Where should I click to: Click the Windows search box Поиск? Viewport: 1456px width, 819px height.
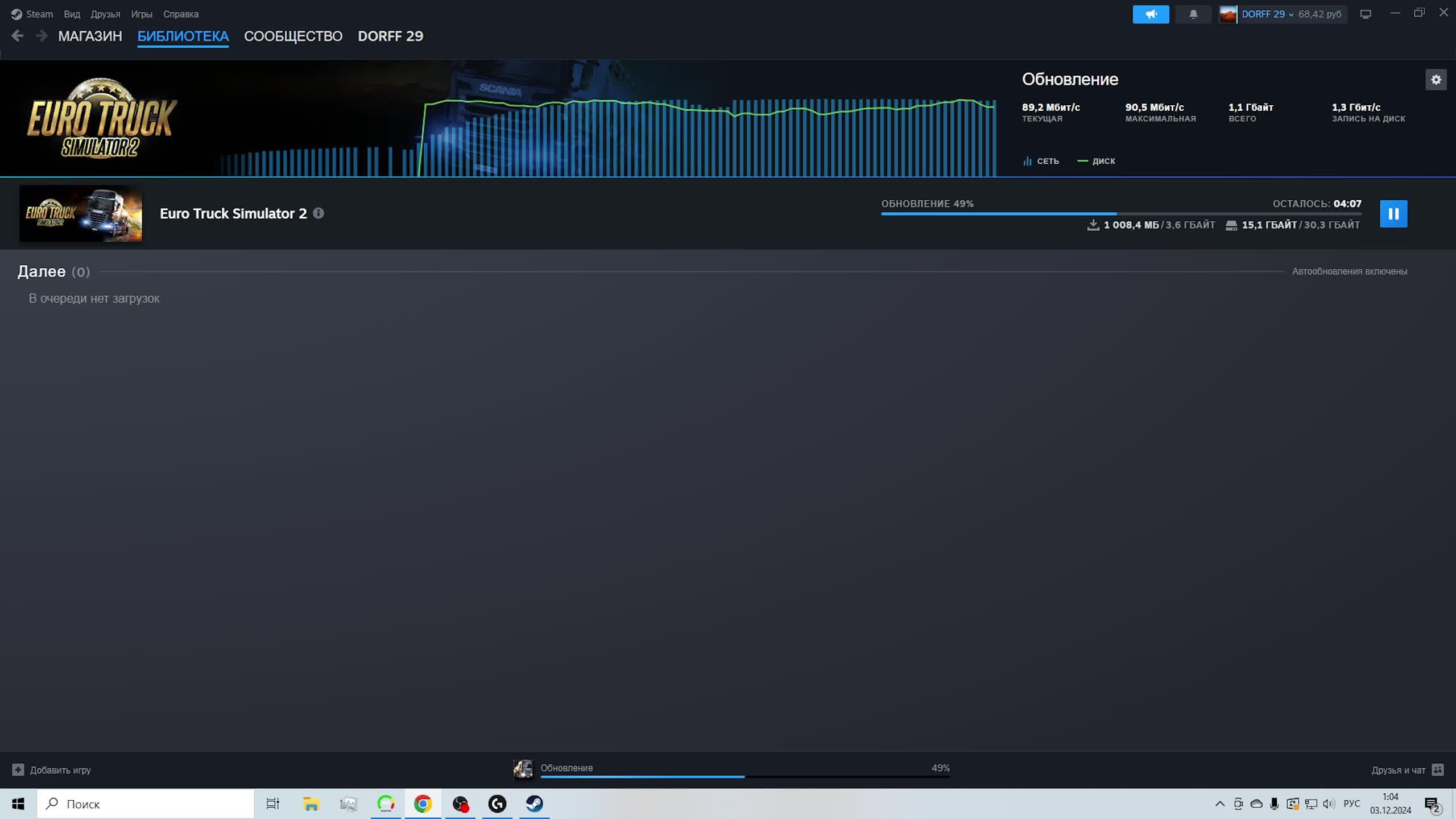[146, 804]
